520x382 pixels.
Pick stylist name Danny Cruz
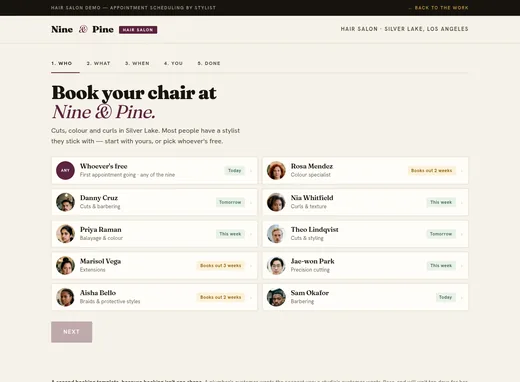tap(99, 198)
